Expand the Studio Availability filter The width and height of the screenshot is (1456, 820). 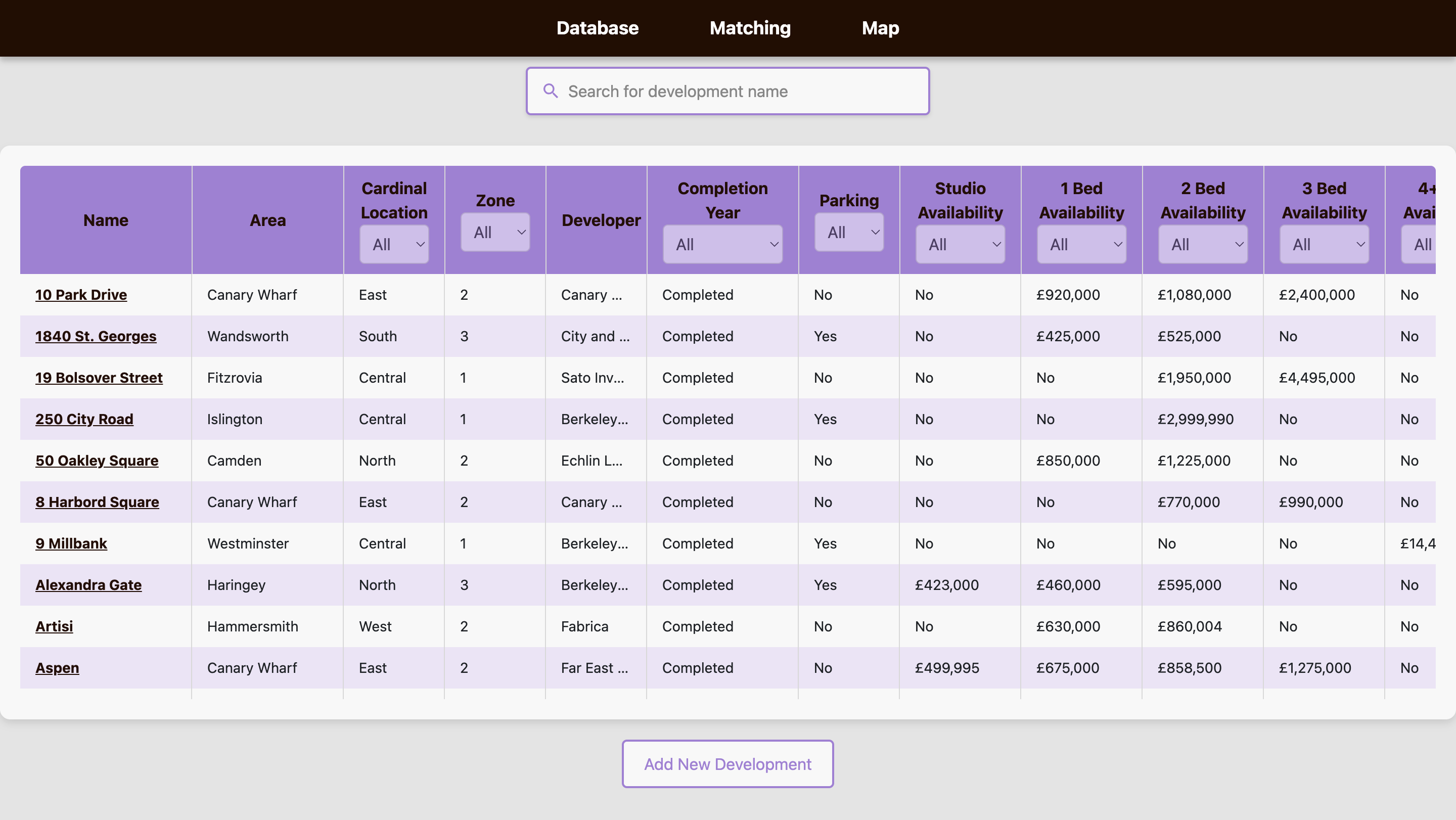pyautogui.click(x=960, y=244)
